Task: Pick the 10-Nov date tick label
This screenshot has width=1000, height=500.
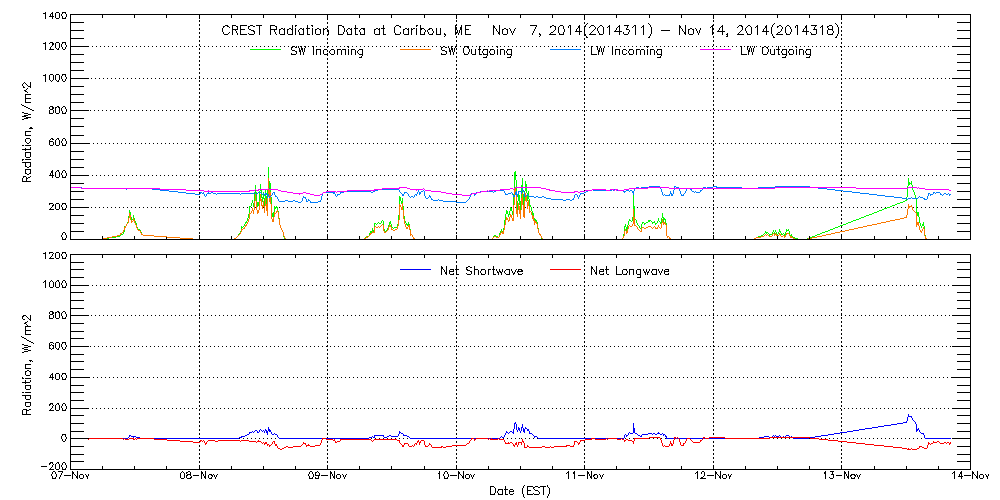Action: tap(456, 476)
